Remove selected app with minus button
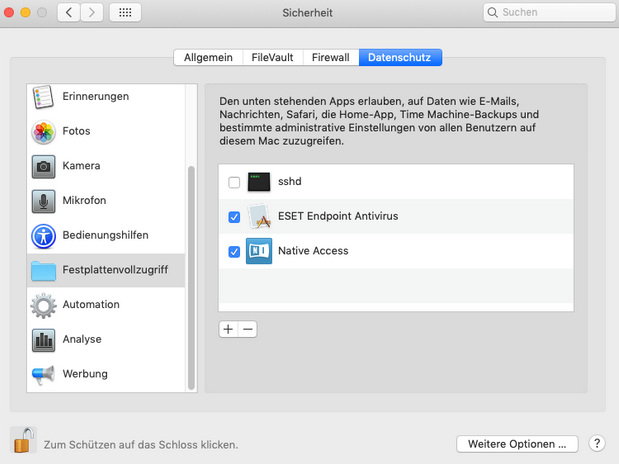619x464 pixels. (248, 329)
